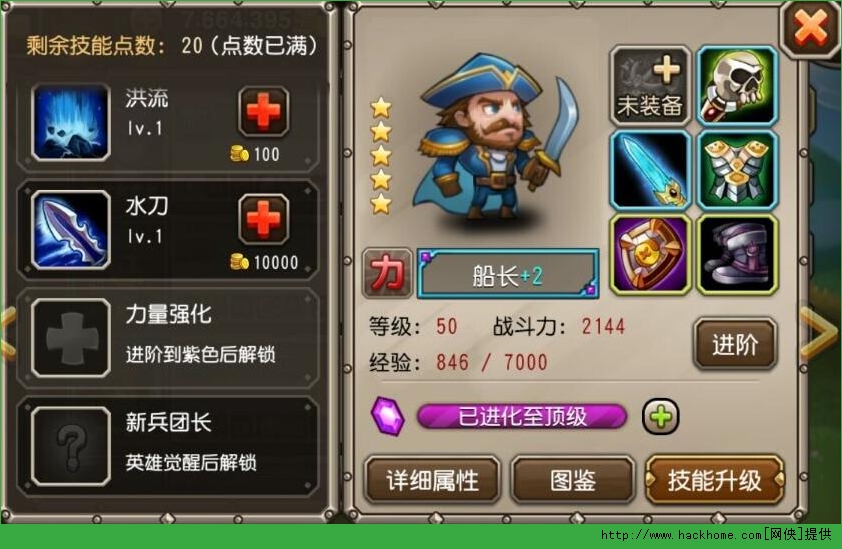
Task: Open the 技能升级 tab
Action: [x=714, y=480]
